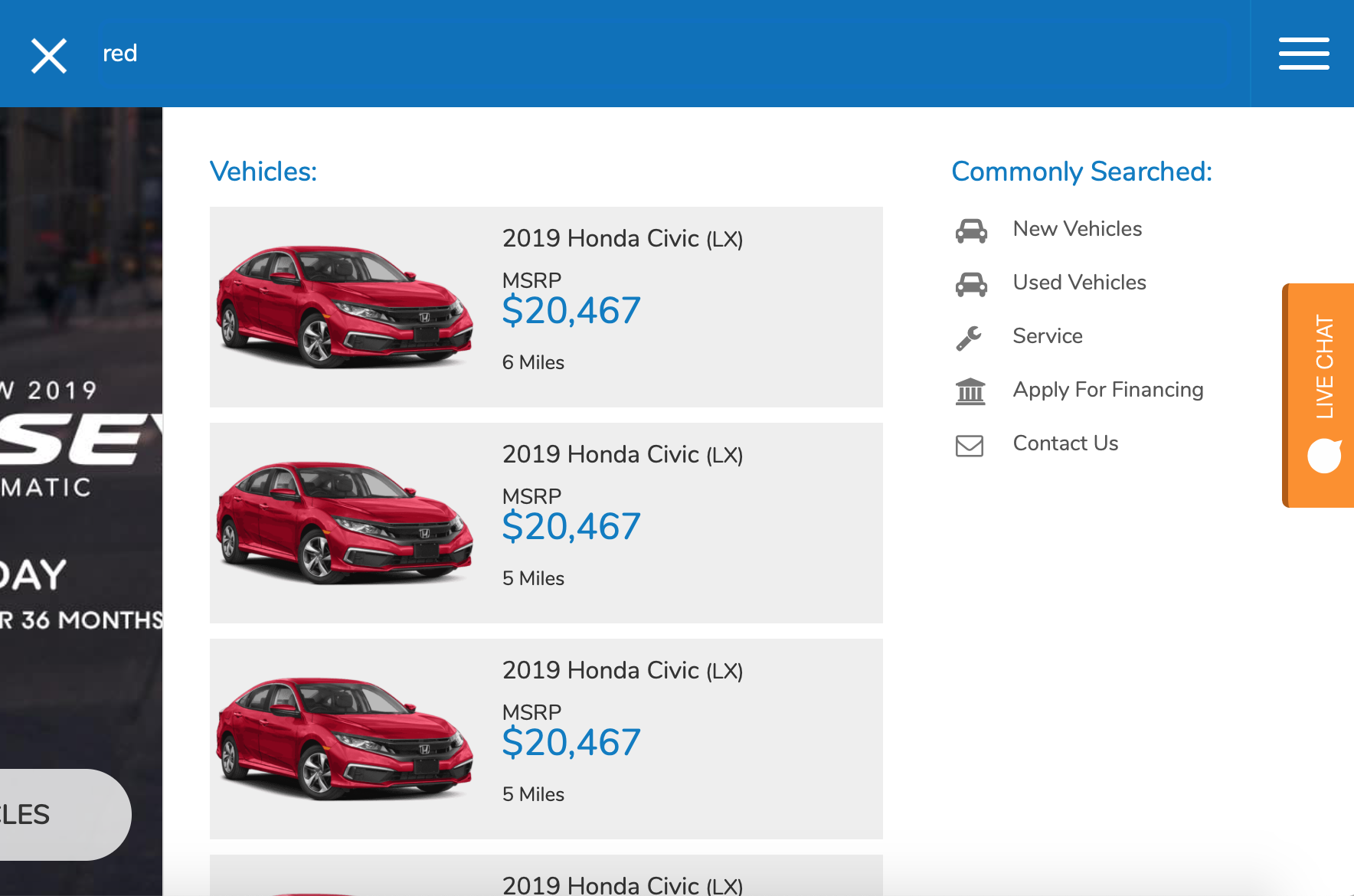Viewport: 1354px width, 896px height.
Task: Close the search overlay with the X icon
Action: tap(49, 55)
